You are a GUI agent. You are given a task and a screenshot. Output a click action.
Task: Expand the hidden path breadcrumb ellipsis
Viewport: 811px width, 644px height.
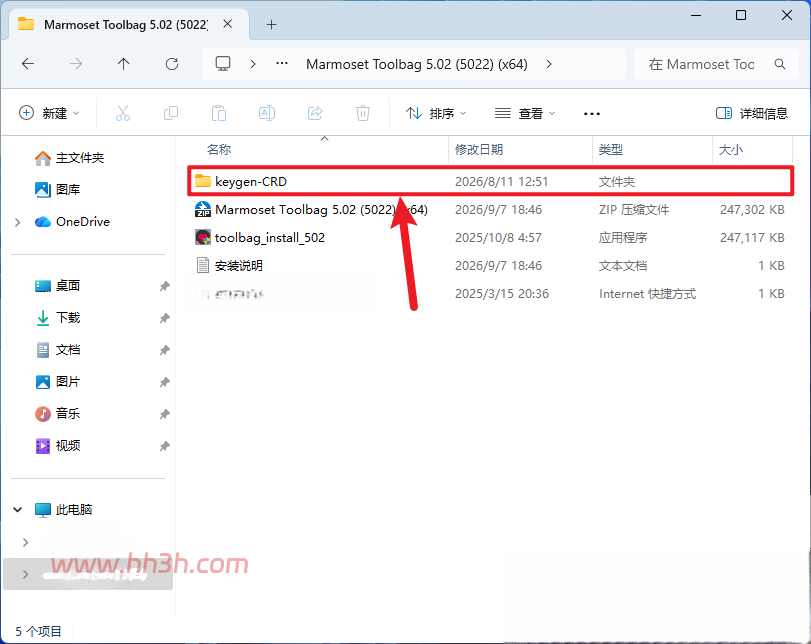282,64
